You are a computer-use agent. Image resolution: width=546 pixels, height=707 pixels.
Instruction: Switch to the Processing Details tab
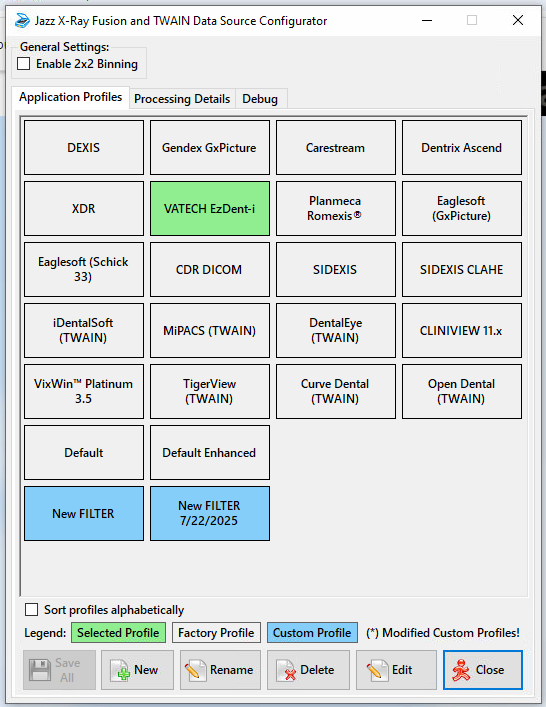(x=182, y=99)
